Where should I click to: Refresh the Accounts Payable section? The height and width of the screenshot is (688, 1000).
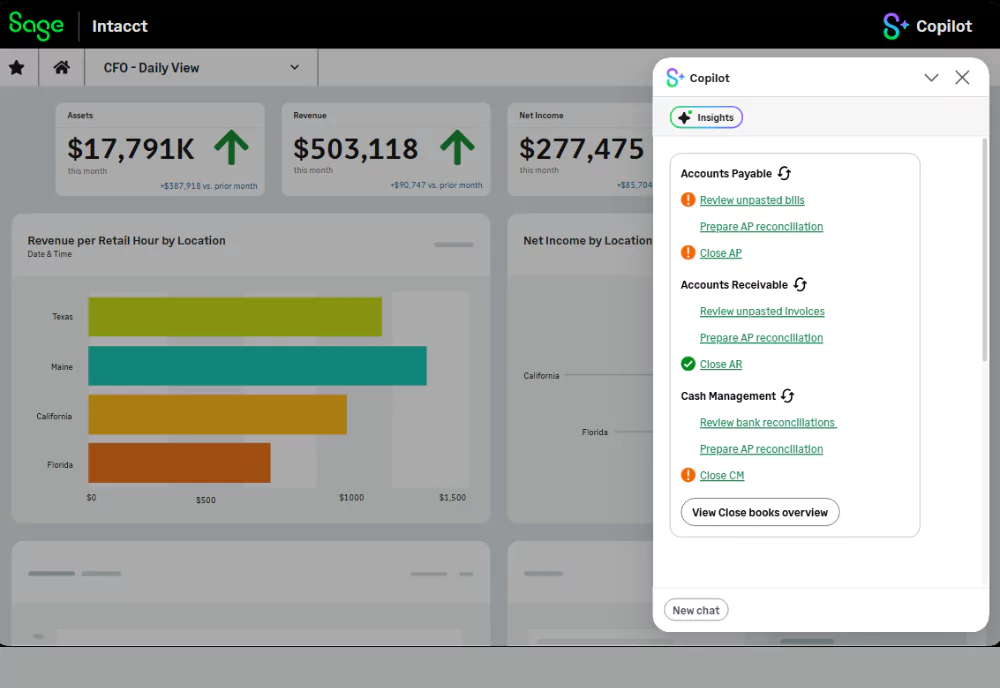coord(785,174)
